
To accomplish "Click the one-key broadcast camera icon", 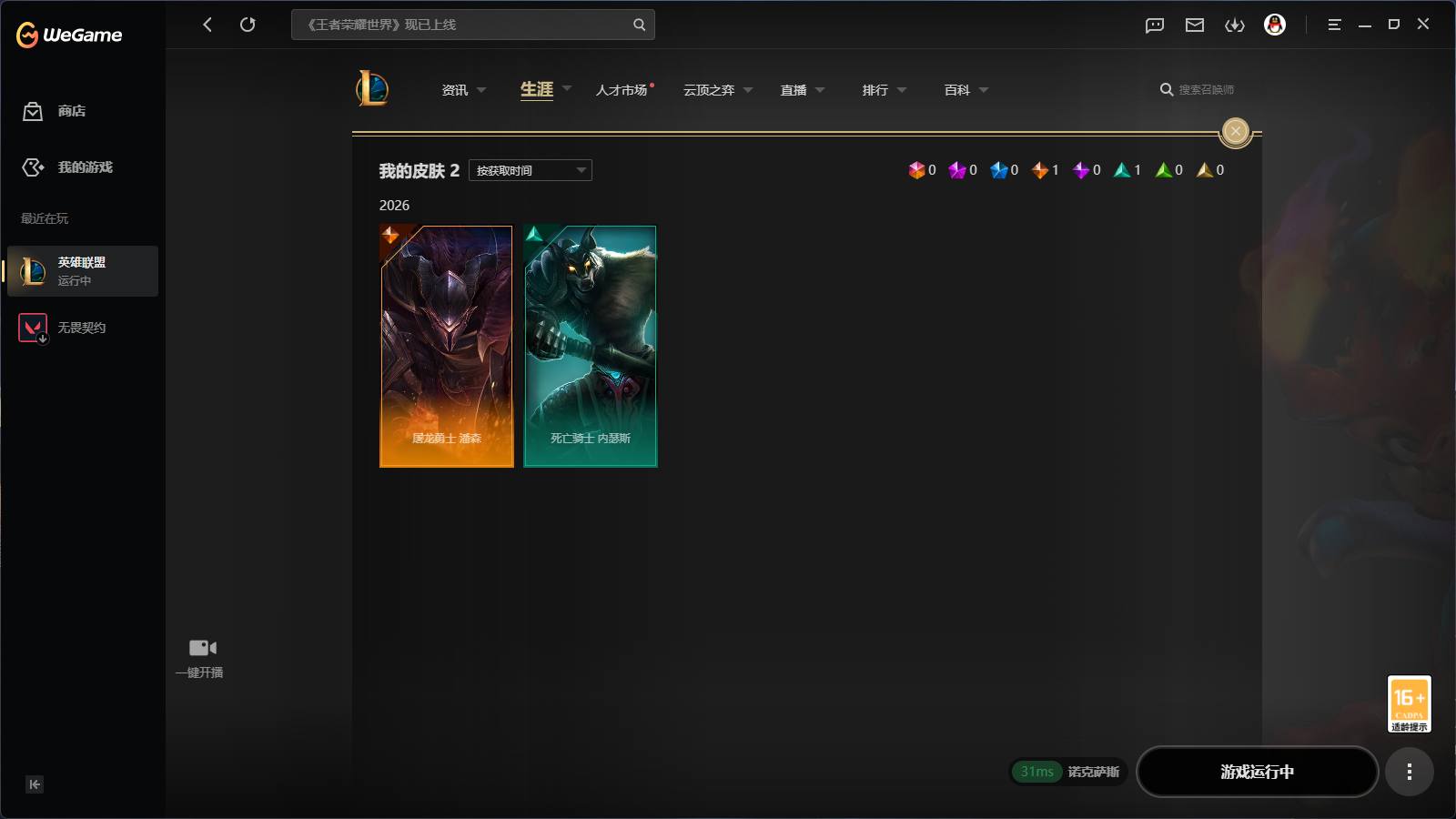I will coord(202,648).
